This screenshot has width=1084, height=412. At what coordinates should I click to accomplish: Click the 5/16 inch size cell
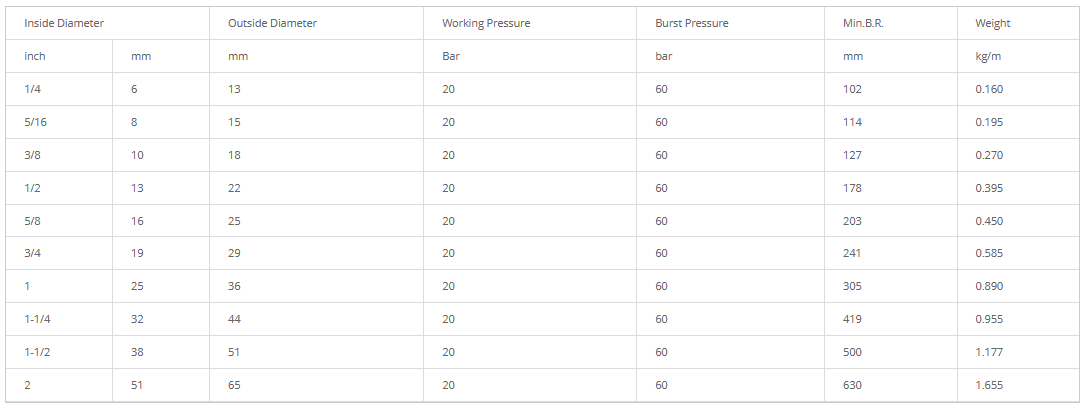tap(35, 122)
